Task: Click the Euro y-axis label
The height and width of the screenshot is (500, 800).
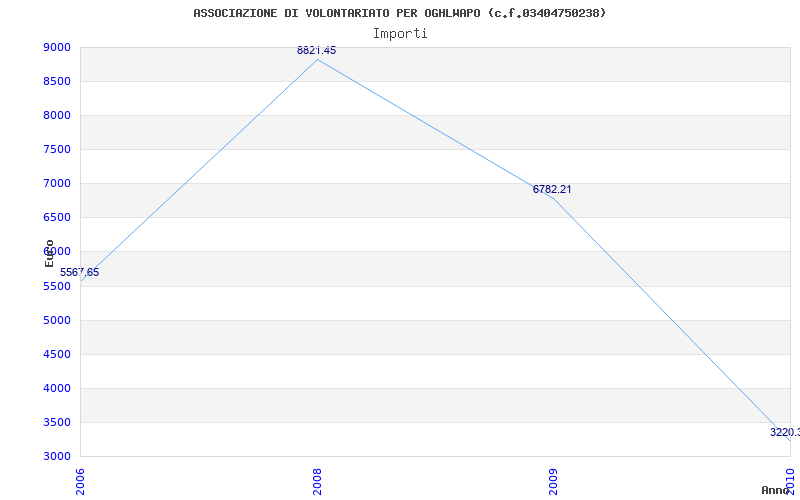Action: [x=49, y=253]
